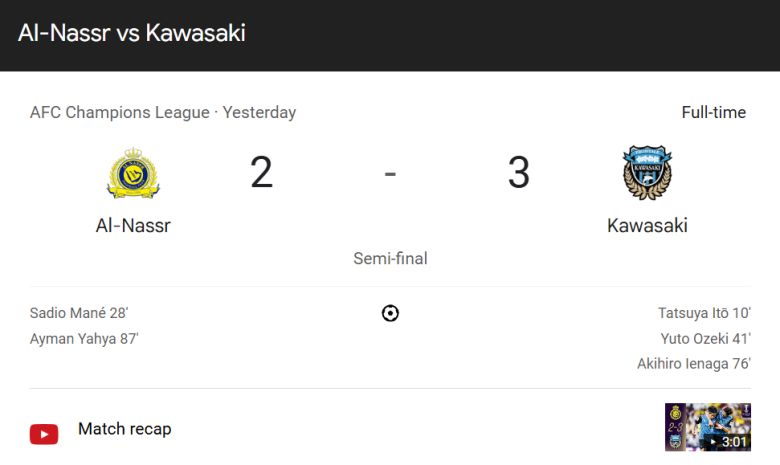Click the AFC Champions League label
This screenshot has width=780, height=465.
tap(120, 112)
